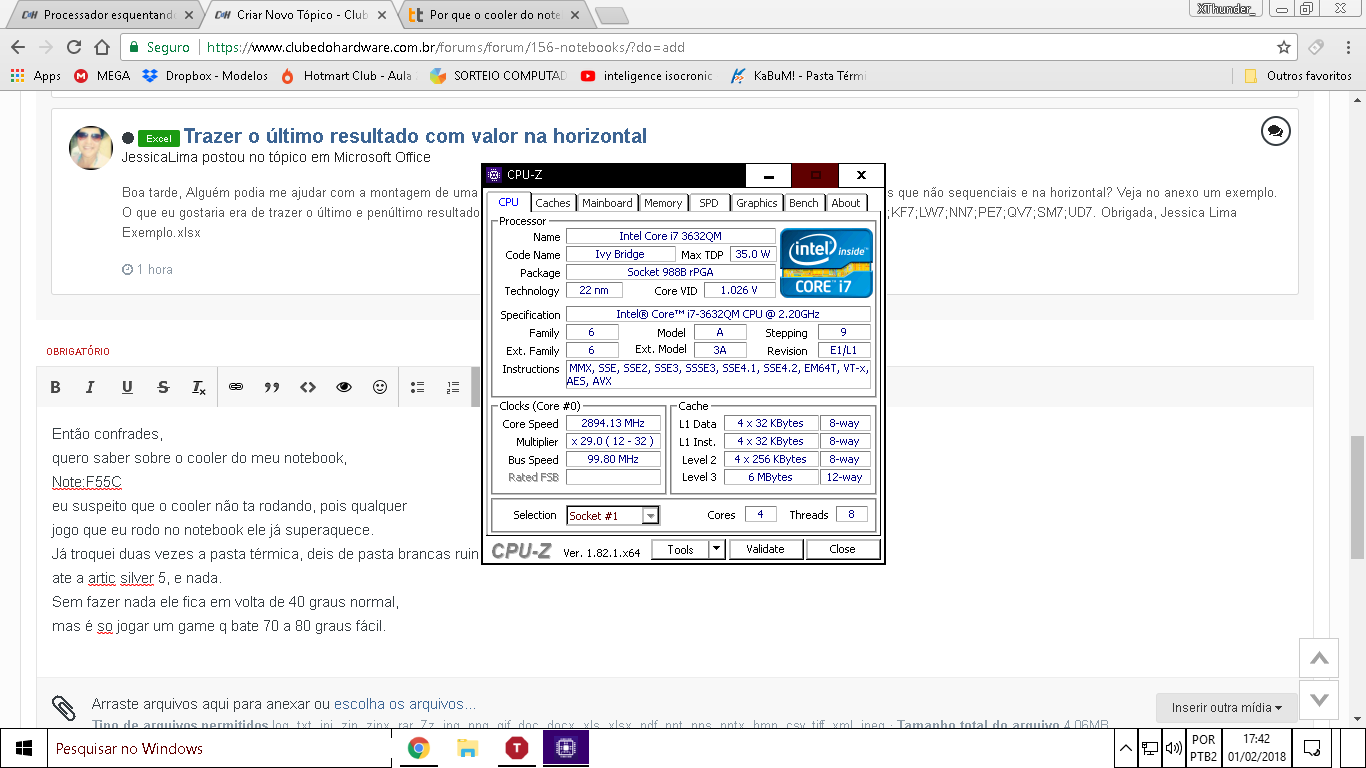
Task: Switch to the "Por que o cooler do note" tab
Action: point(493,15)
